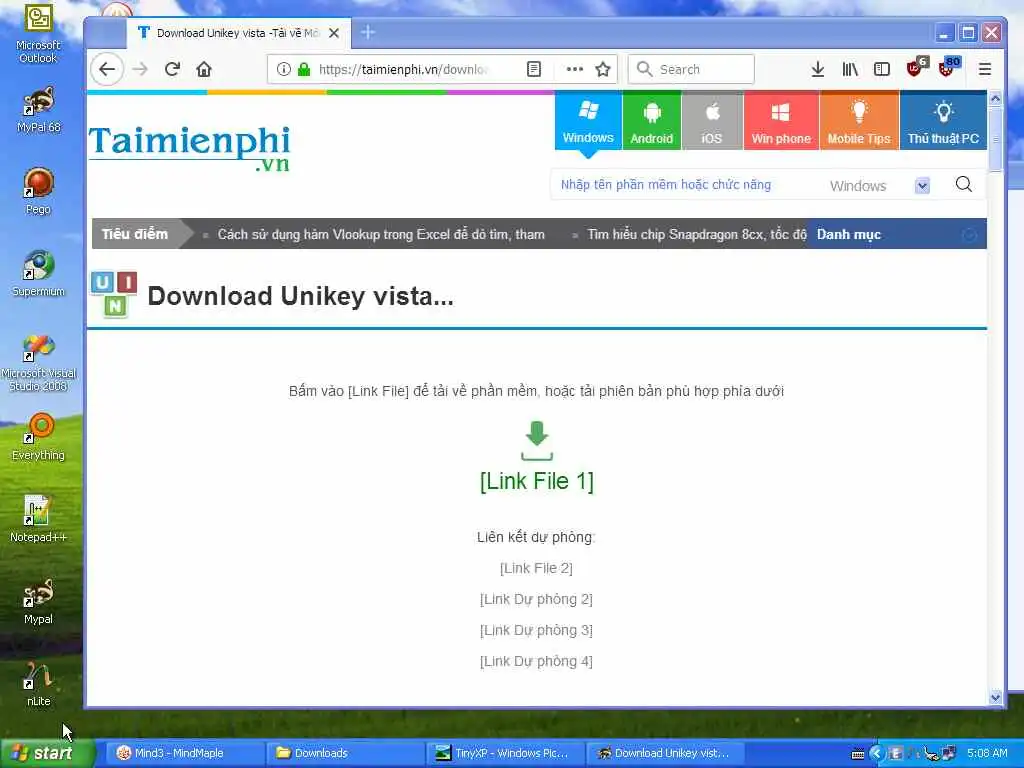The width and height of the screenshot is (1024, 768).
Task: Click the browser address bar URL
Action: (403, 69)
